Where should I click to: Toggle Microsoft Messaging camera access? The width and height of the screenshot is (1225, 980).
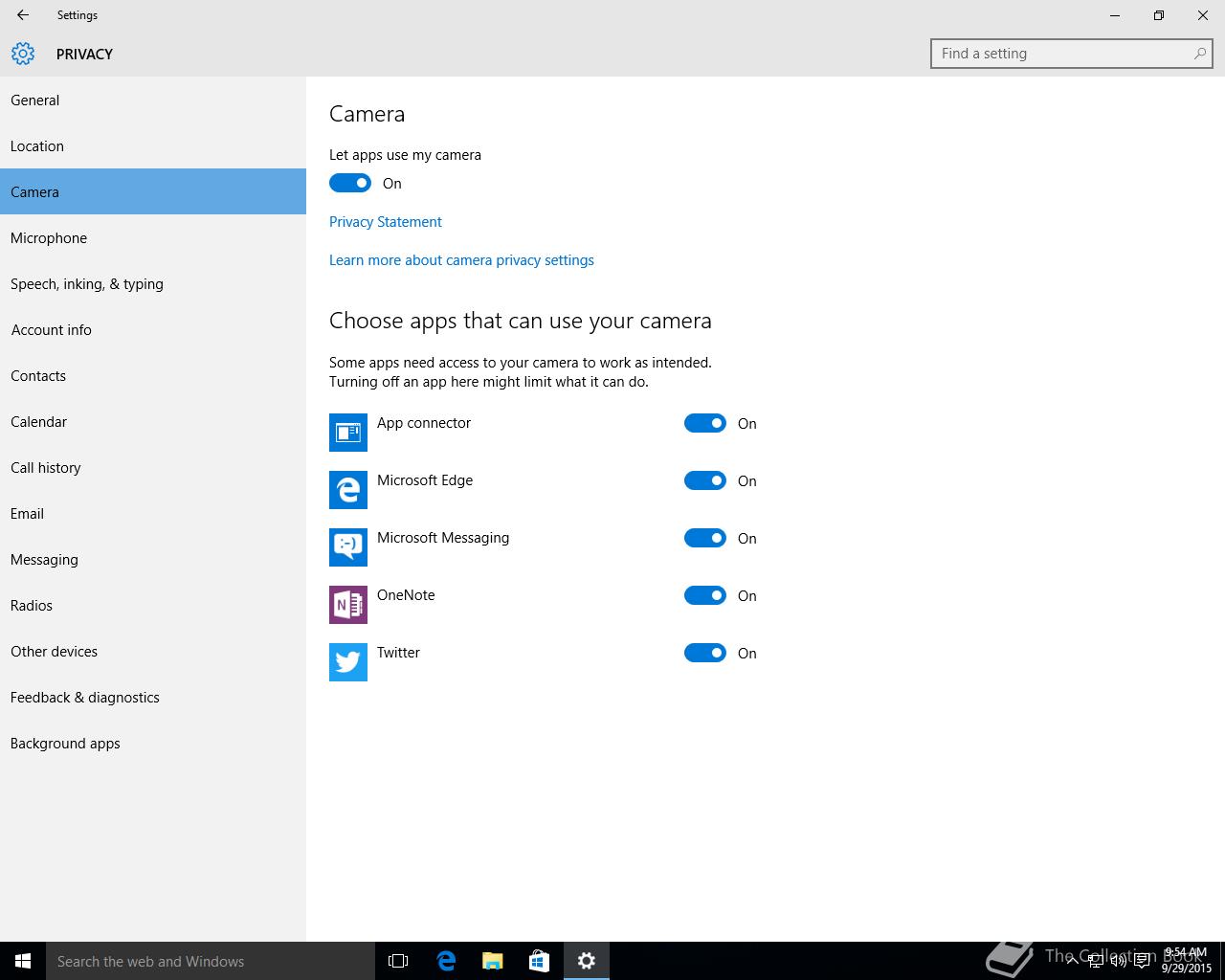[x=705, y=538]
